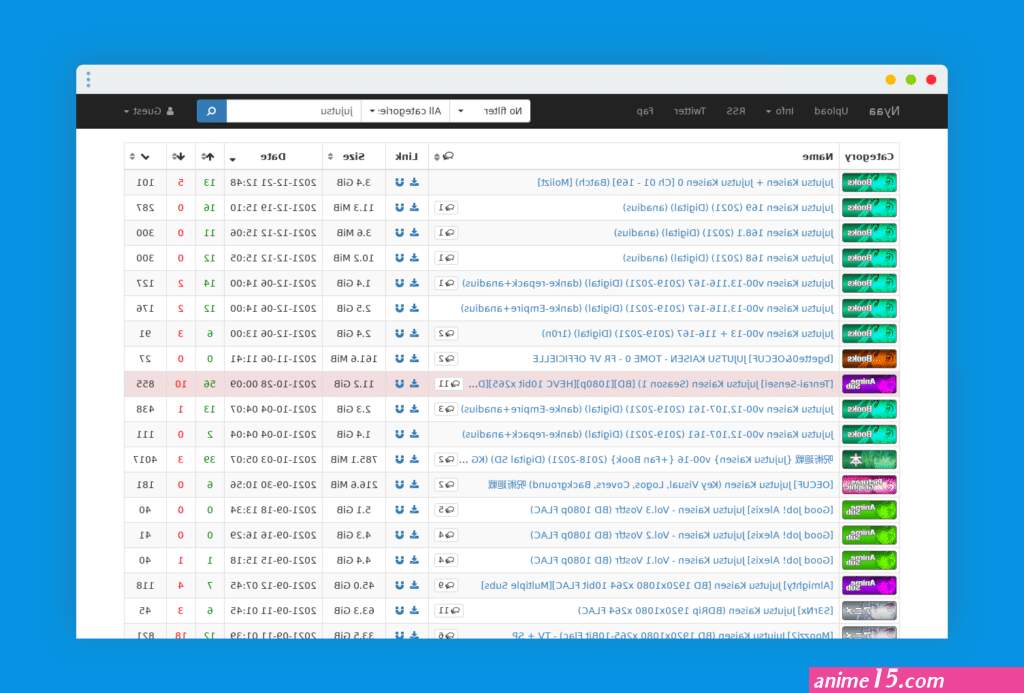Open the All categories dropdown

(406, 111)
